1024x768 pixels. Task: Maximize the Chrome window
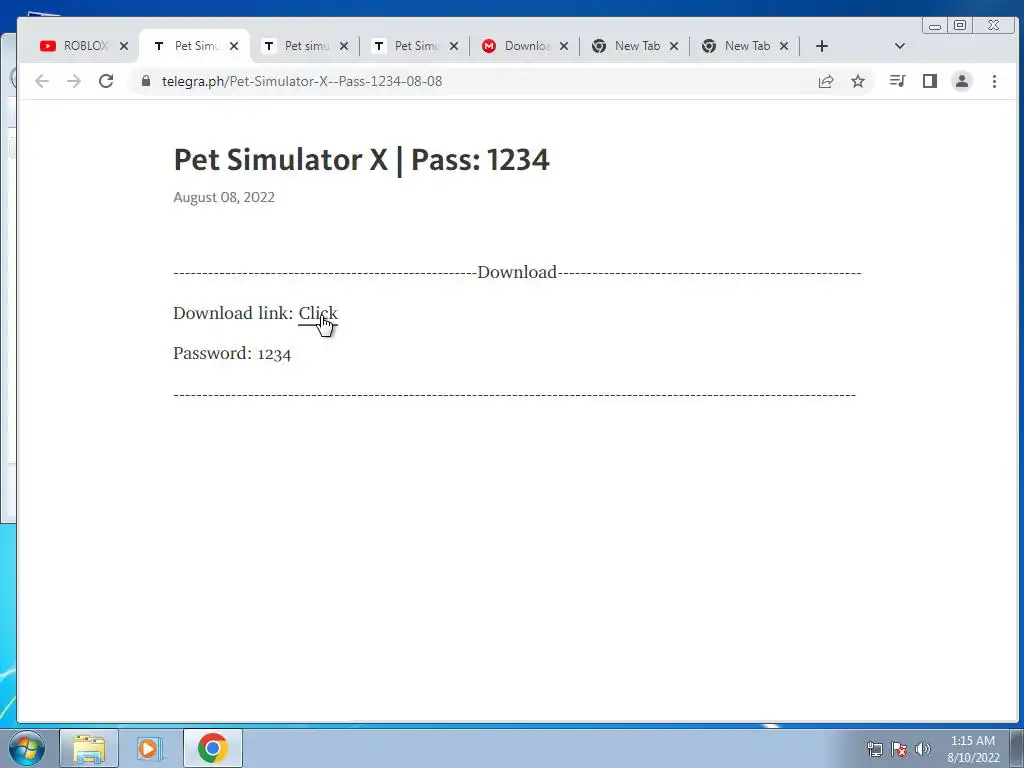960,25
